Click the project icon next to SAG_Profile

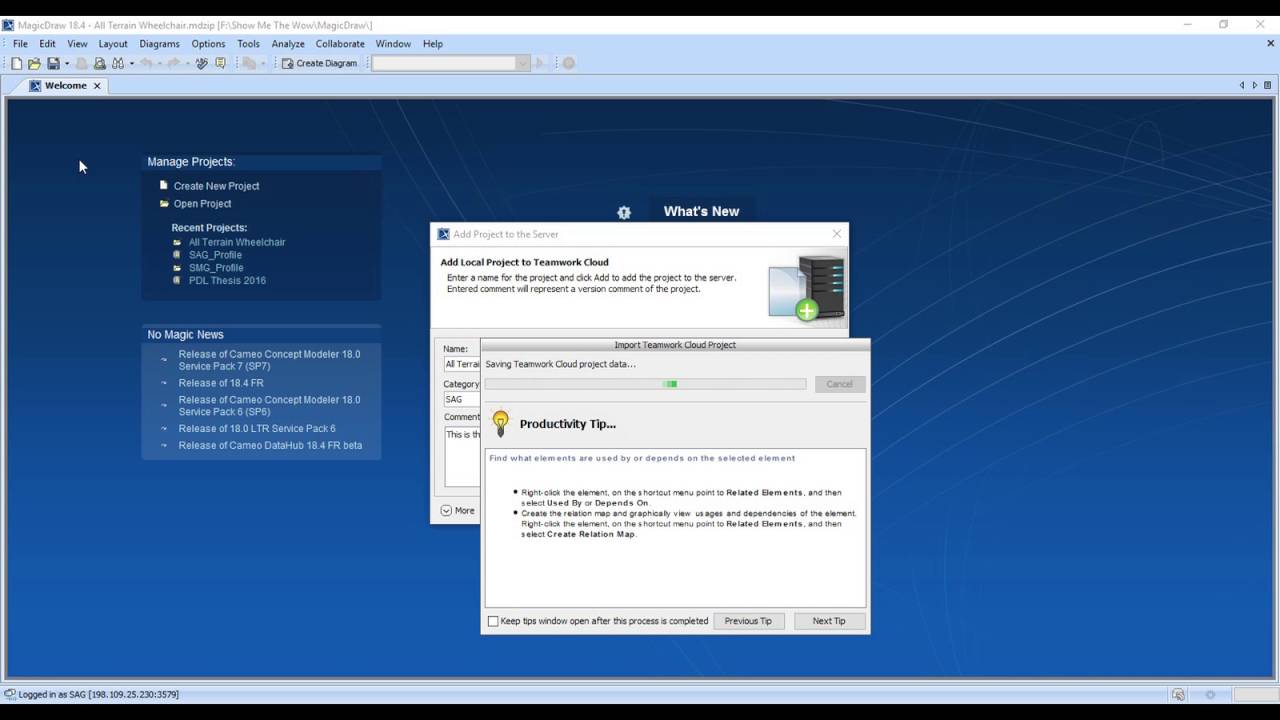[177, 255]
